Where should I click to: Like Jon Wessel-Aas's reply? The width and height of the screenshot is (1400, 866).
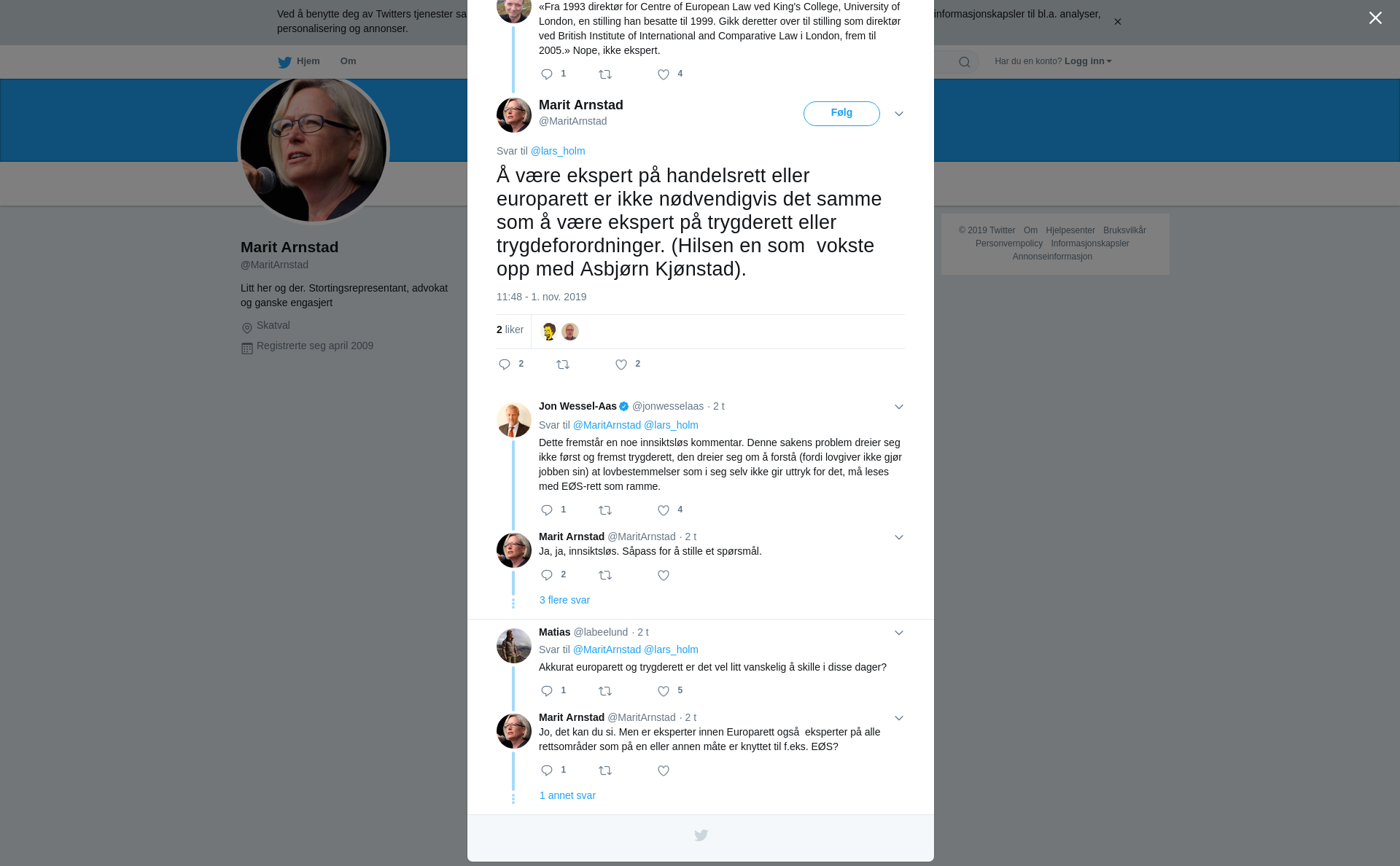(x=664, y=510)
